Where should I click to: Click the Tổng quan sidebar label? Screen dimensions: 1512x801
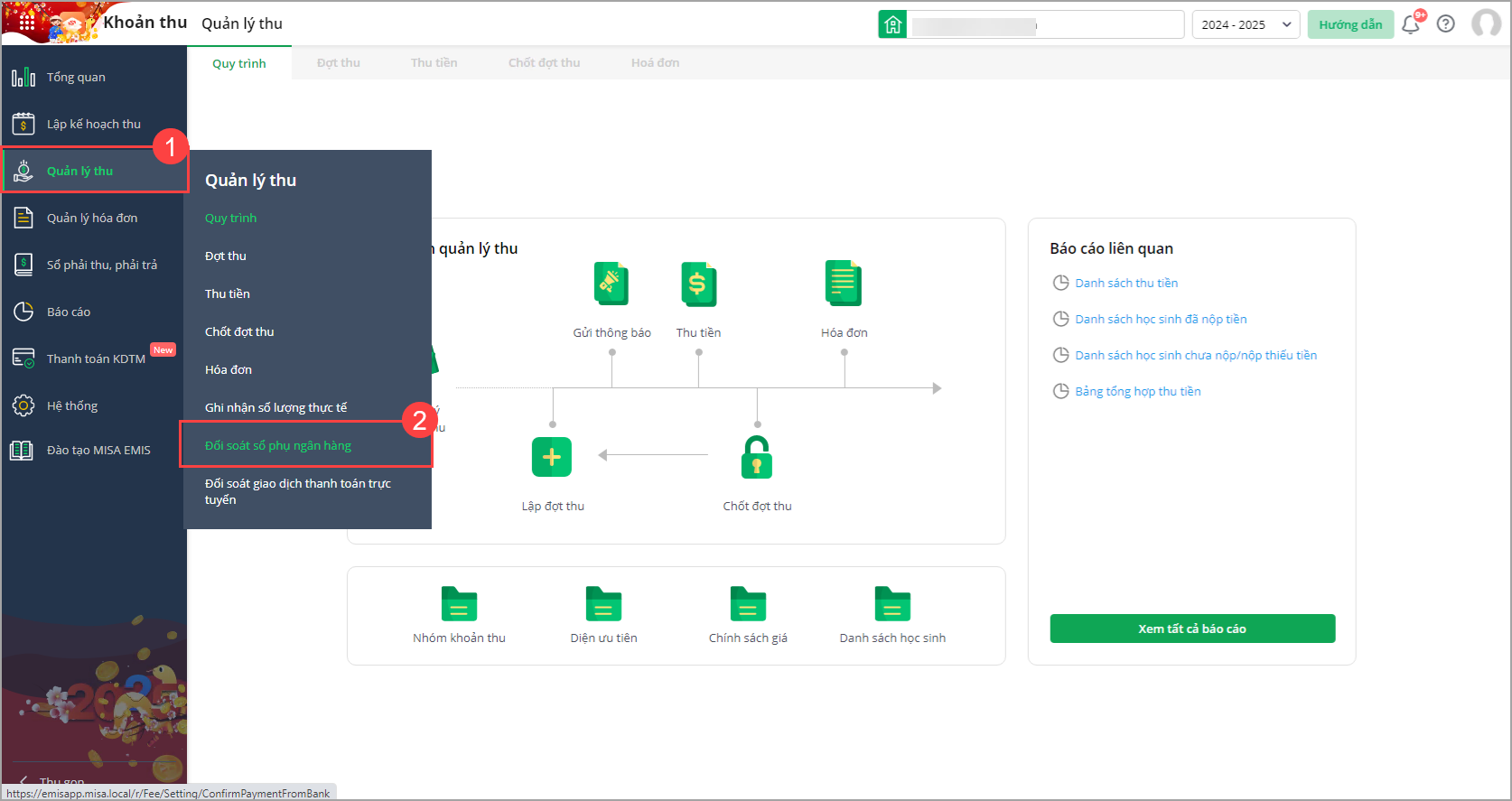[76, 77]
